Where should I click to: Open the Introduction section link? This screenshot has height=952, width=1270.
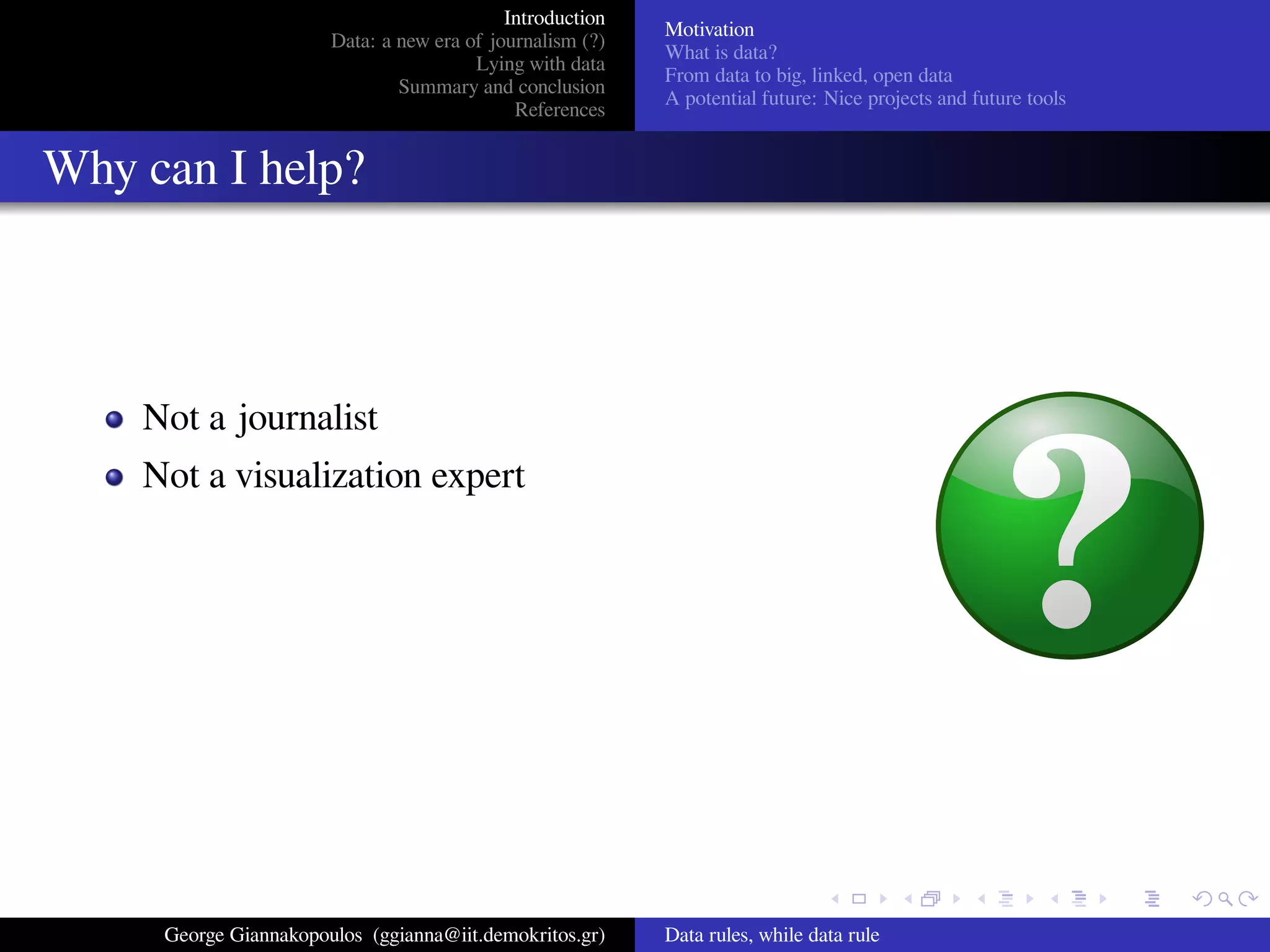point(554,18)
